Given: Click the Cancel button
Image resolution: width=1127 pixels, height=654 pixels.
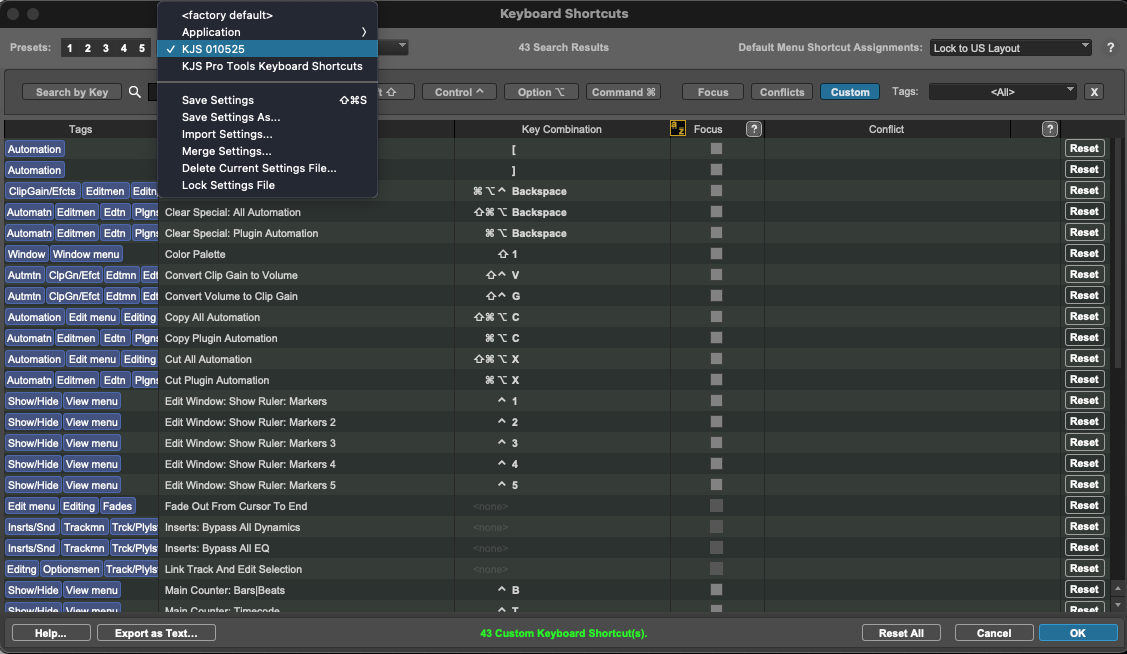Looking at the screenshot, I should point(994,633).
